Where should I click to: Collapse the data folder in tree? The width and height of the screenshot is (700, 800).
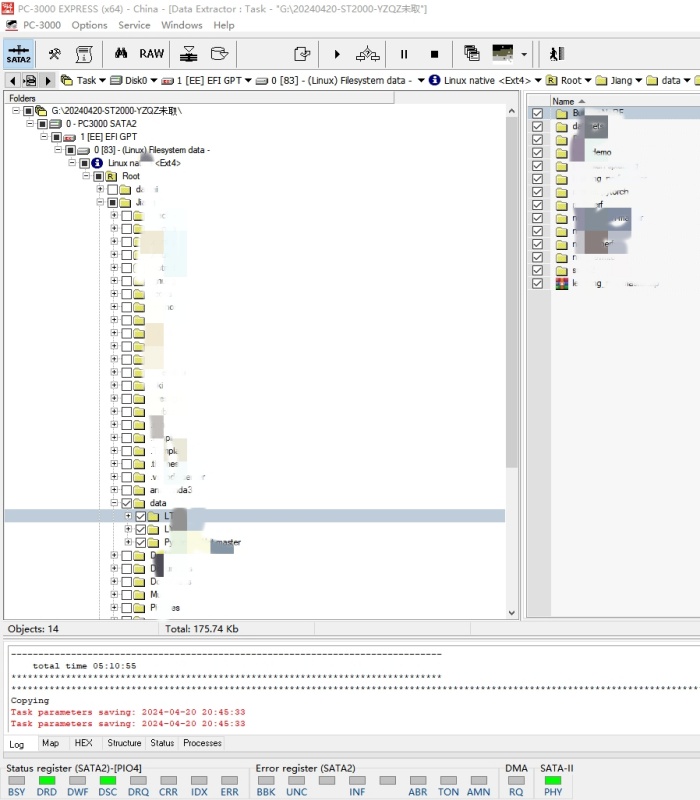pos(114,503)
